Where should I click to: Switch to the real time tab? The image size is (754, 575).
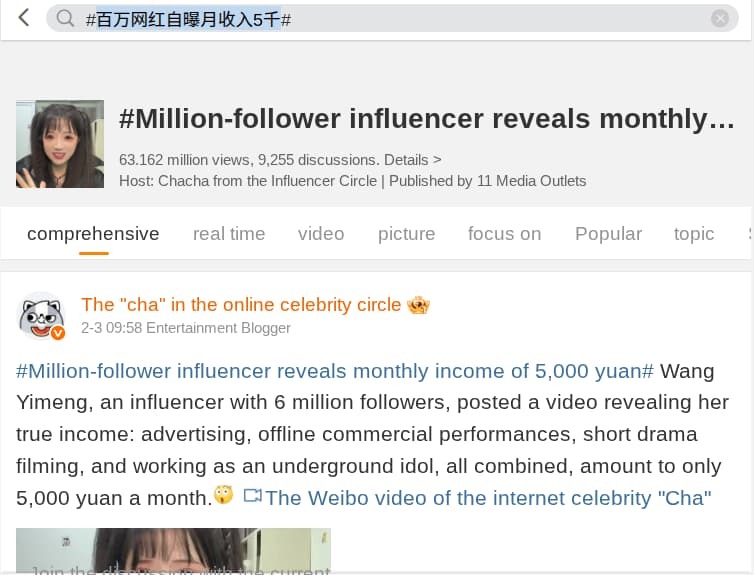click(x=229, y=234)
